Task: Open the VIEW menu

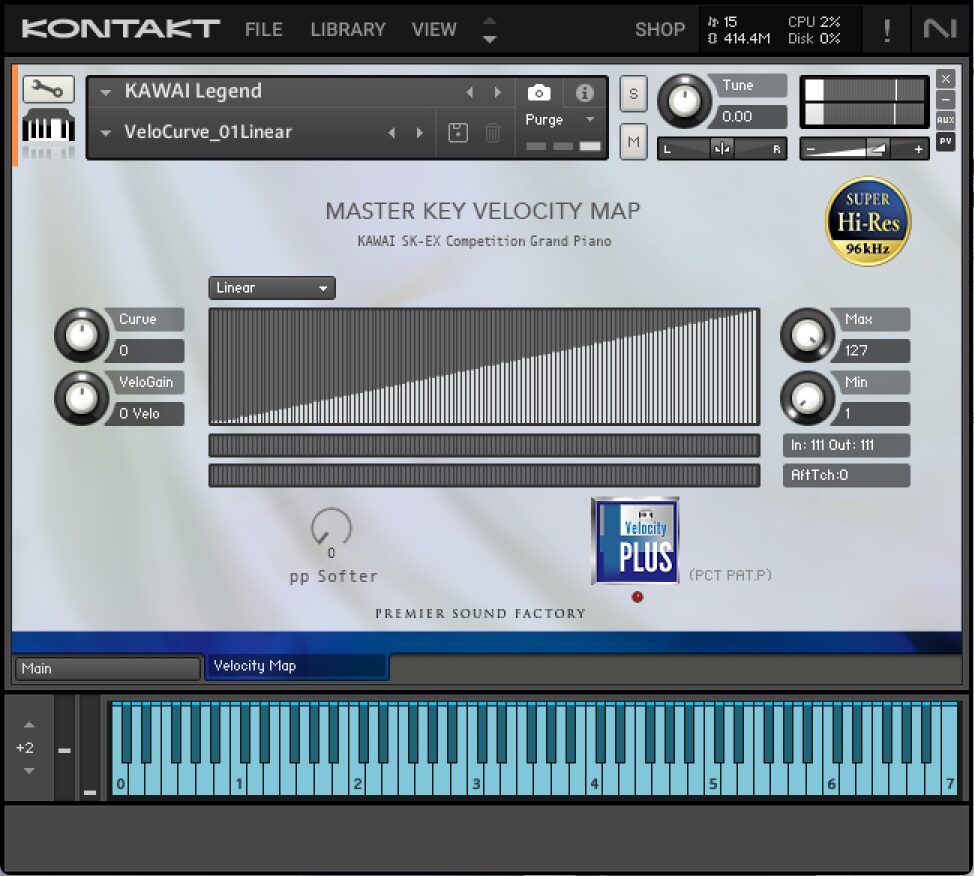Action: 434,29
